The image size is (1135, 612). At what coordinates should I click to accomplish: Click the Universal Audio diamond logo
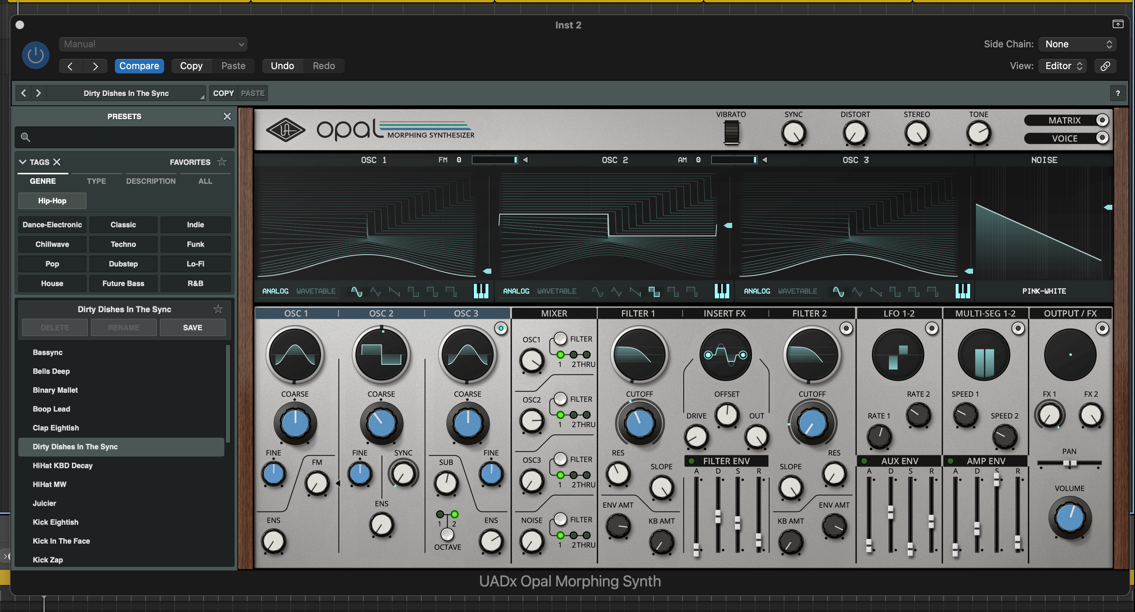tap(285, 130)
